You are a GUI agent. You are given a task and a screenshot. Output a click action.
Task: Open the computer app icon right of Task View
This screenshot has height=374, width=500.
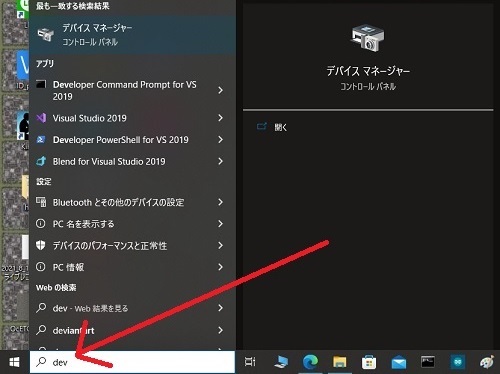point(281,362)
